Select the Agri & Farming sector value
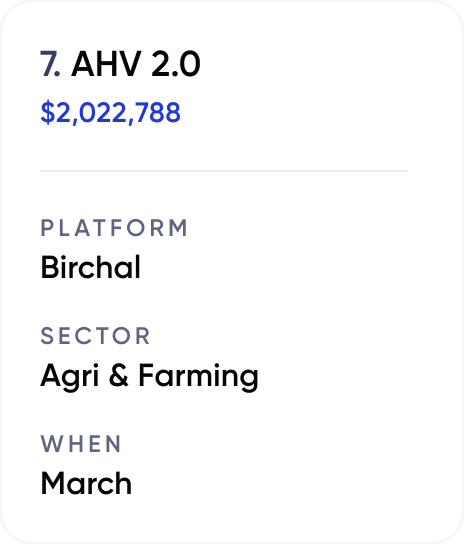Image resolution: width=464 pixels, height=544 pixels. click(x=150, y=376)
